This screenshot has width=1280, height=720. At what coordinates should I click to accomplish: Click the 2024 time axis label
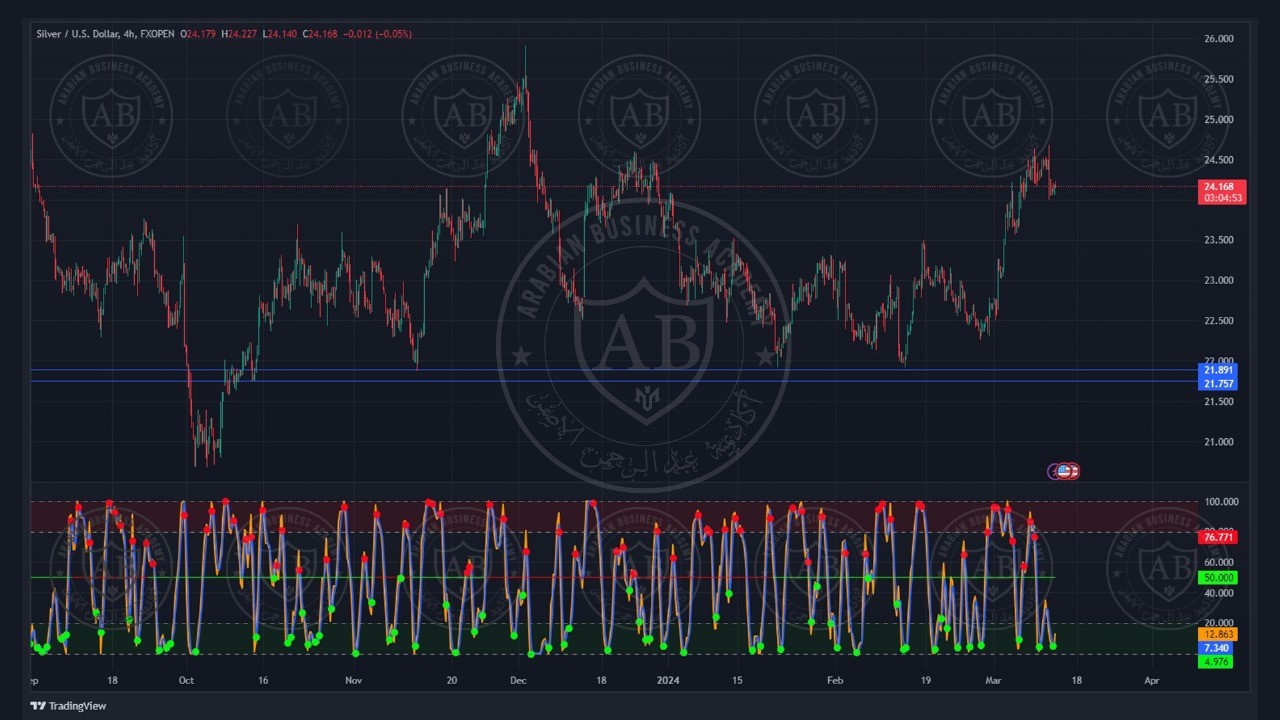tap(668, 680)
